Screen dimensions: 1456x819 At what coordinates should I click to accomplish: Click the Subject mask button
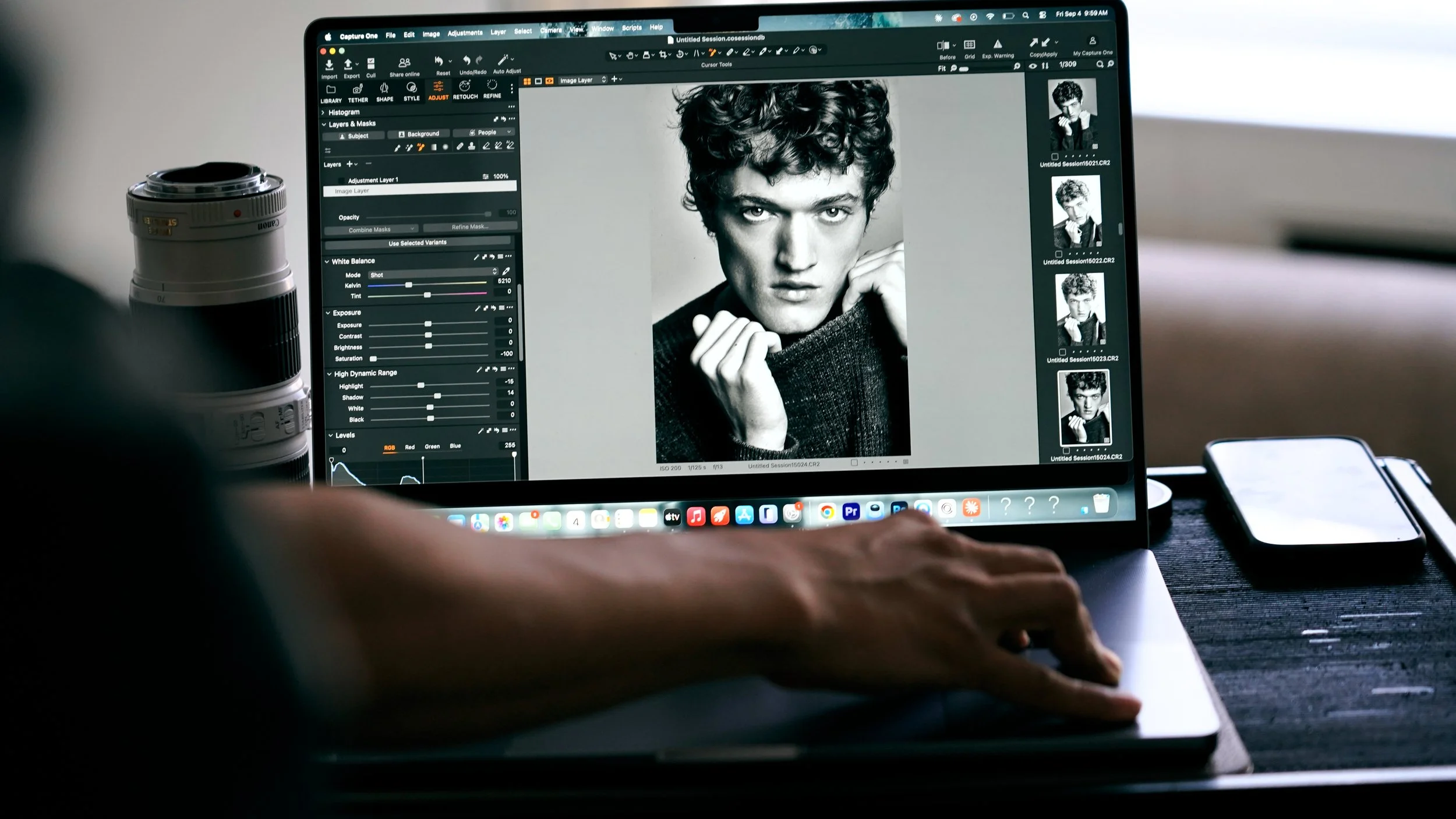point(354,136)
